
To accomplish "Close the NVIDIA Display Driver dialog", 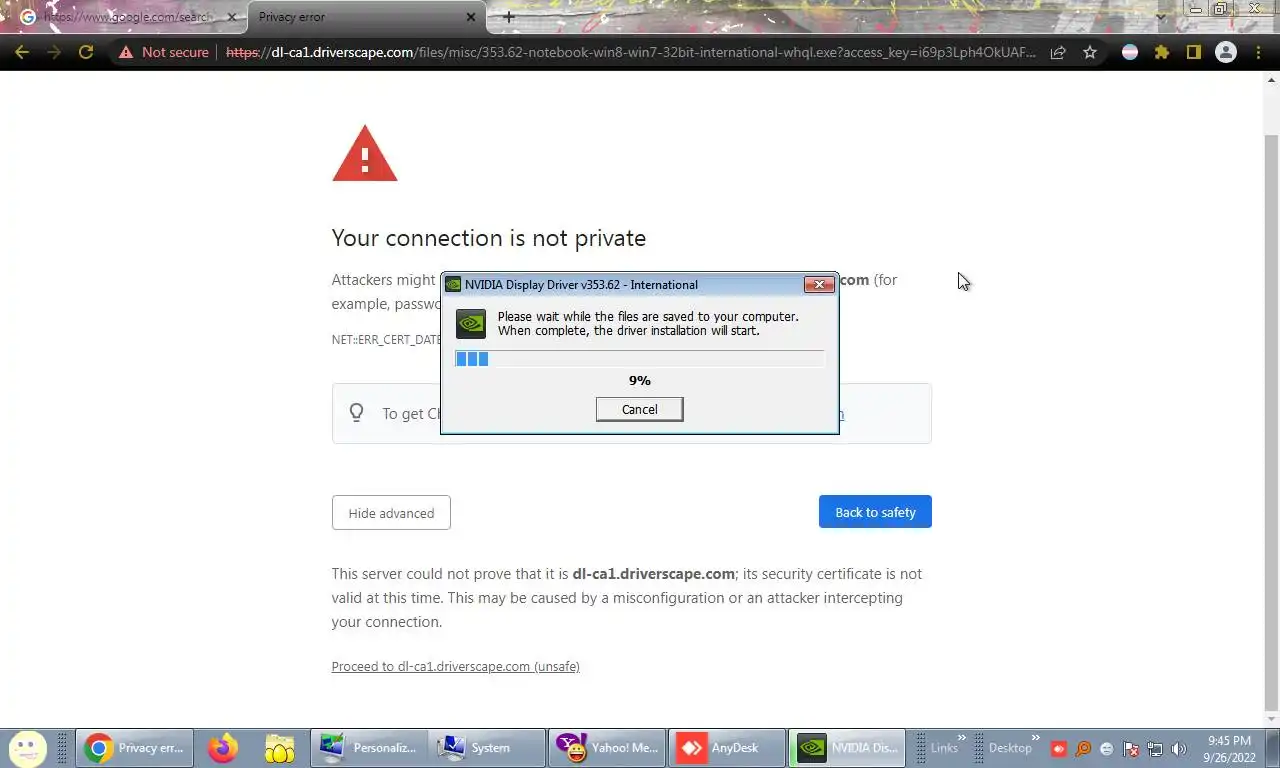I will coord(819,284).
